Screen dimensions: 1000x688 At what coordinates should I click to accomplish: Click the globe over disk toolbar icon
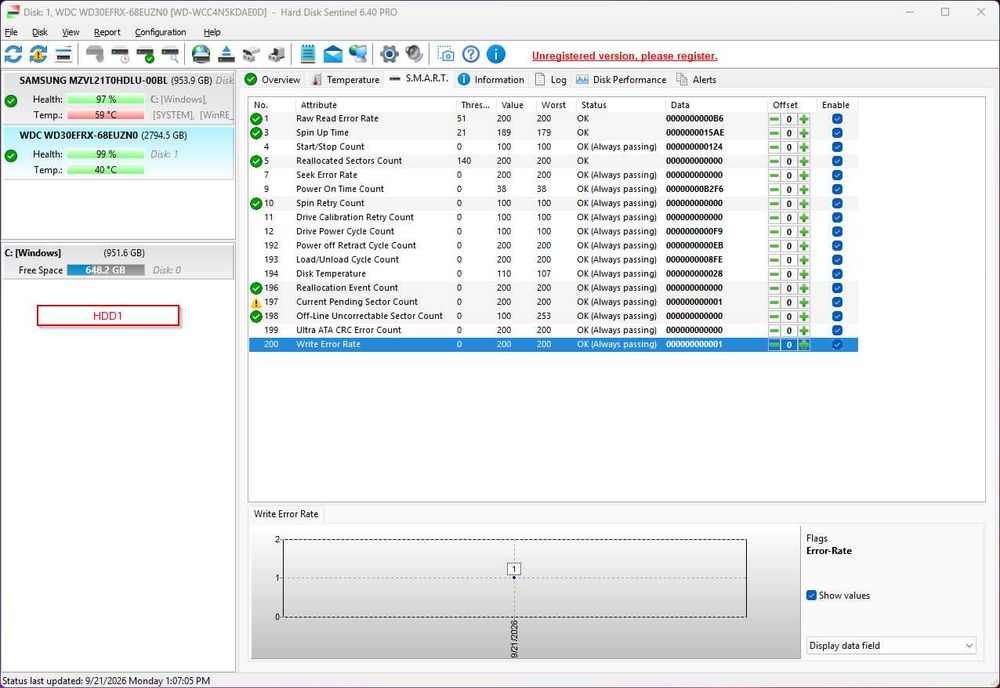click(x=201, y=54)
